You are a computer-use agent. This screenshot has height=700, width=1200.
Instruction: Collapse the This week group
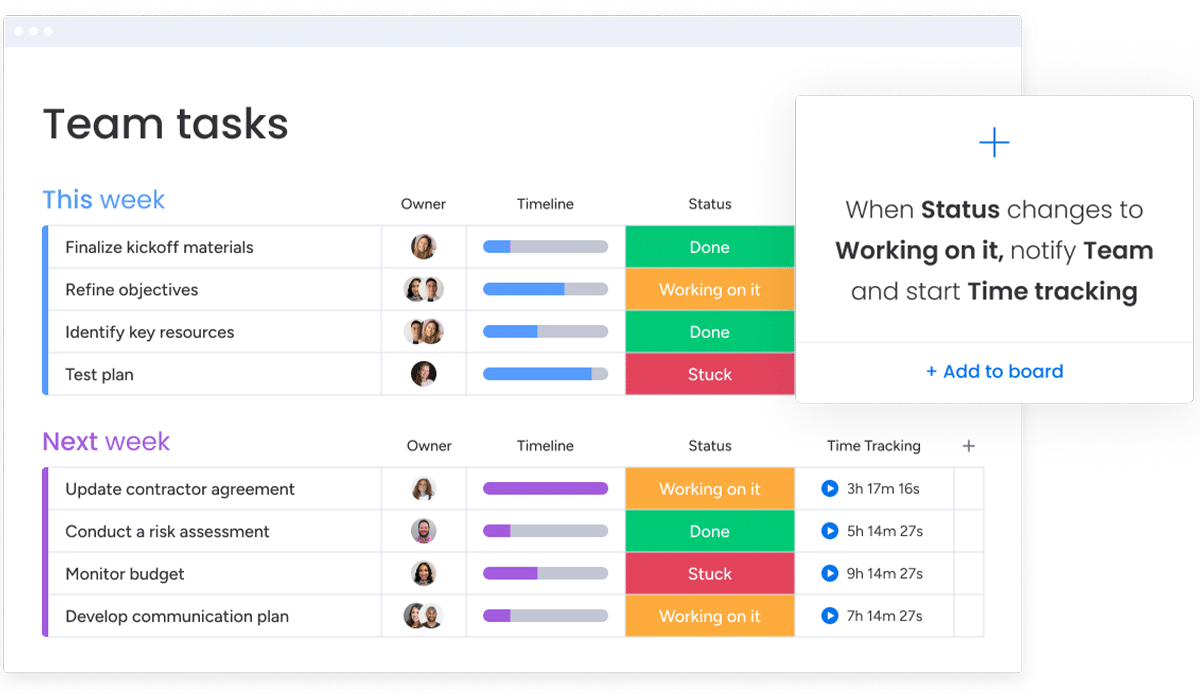coord(104,200)
